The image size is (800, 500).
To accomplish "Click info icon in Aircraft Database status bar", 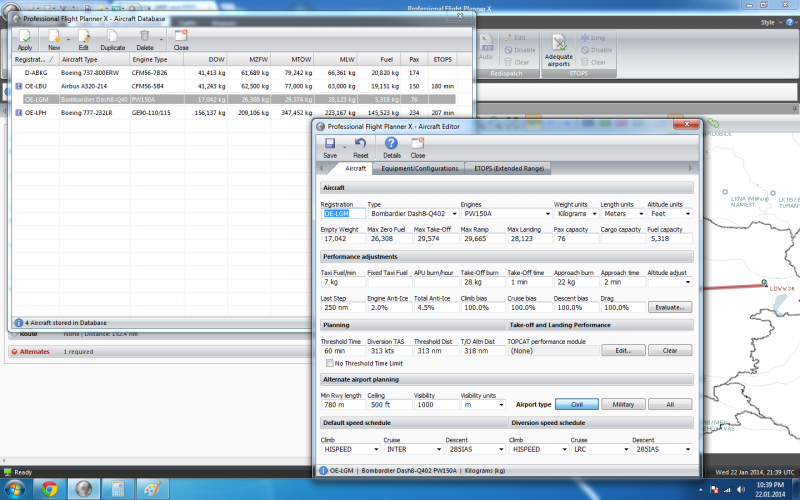I will (19, 323).
